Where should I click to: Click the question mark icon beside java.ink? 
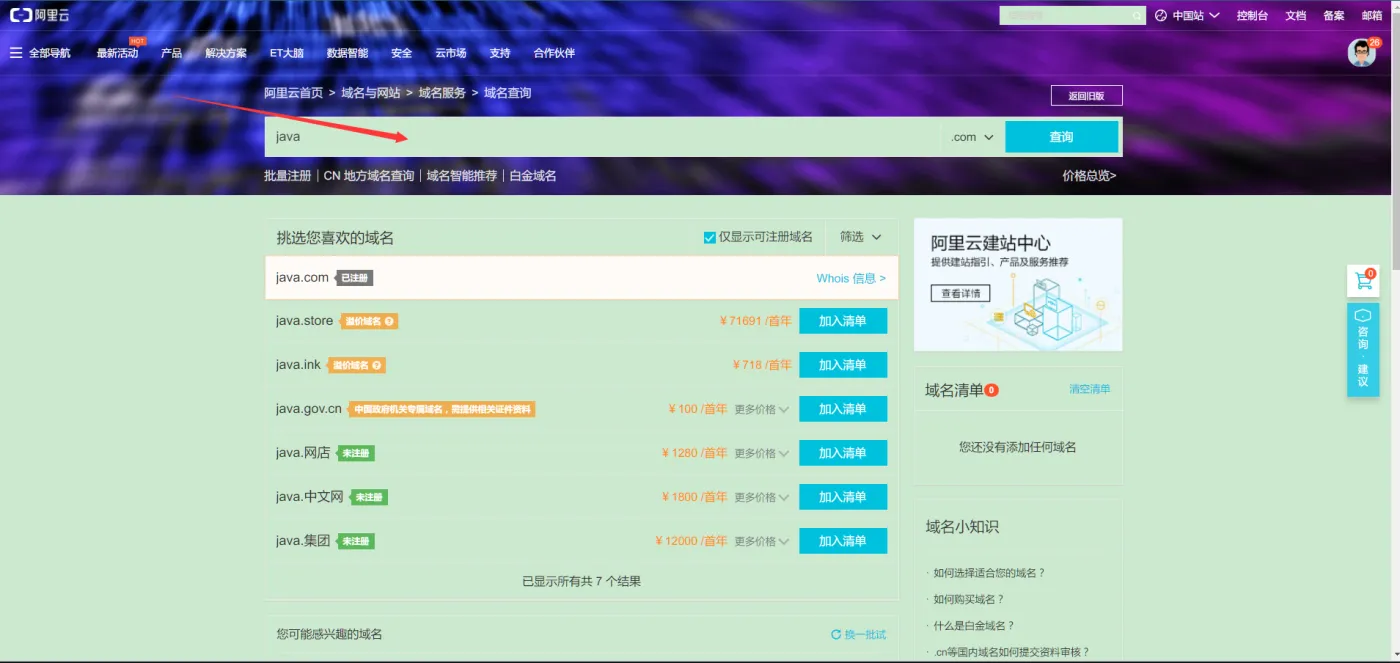click(x=377, y=365)
